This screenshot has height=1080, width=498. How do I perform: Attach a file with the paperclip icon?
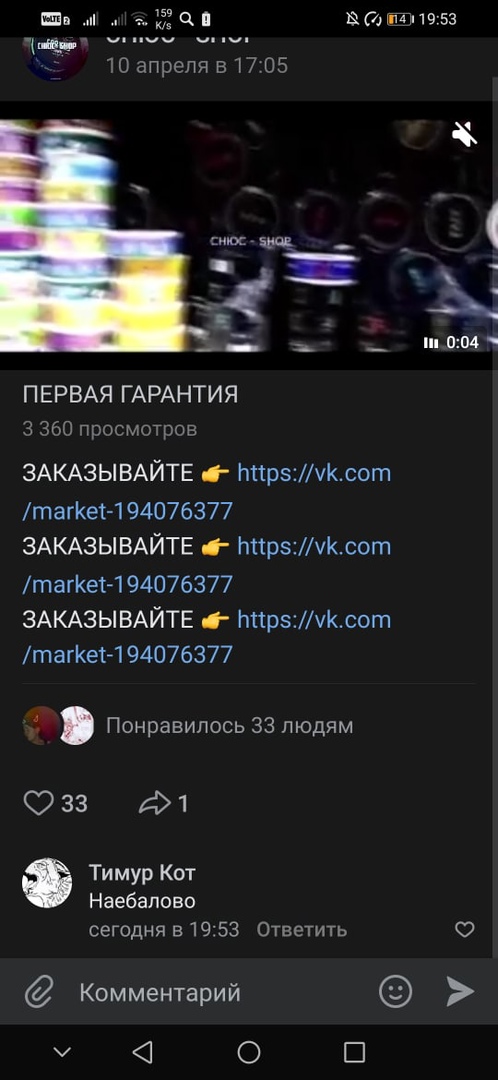(x=39, y=993)
